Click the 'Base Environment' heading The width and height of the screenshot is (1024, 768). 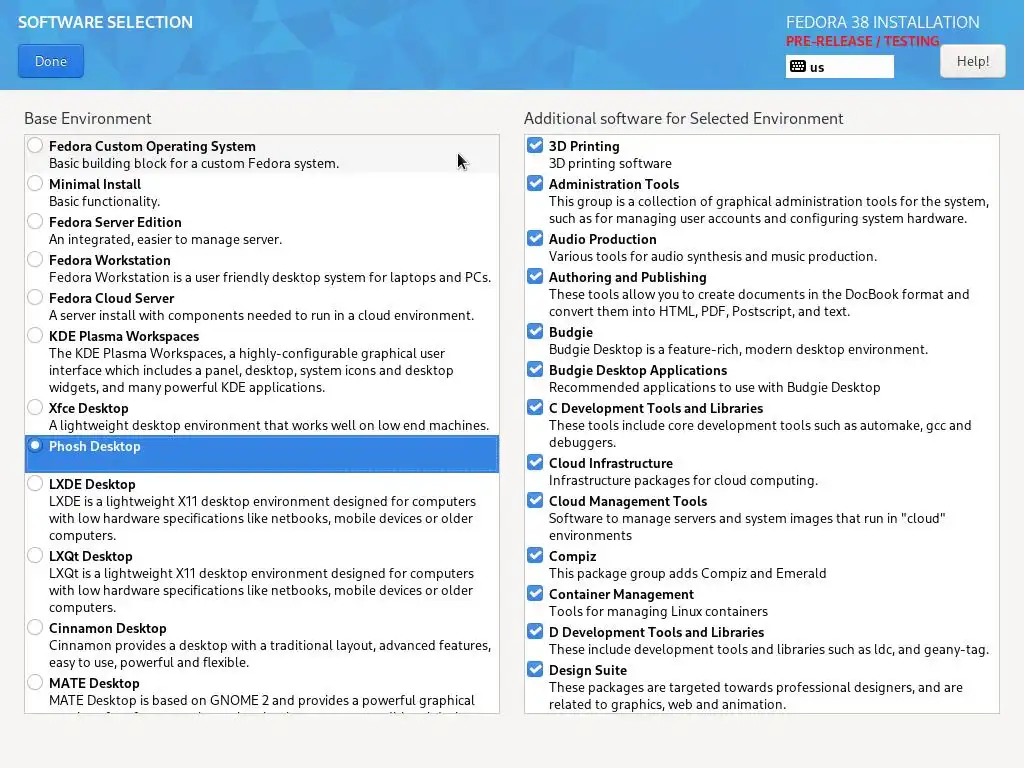[x=88, y=118]
